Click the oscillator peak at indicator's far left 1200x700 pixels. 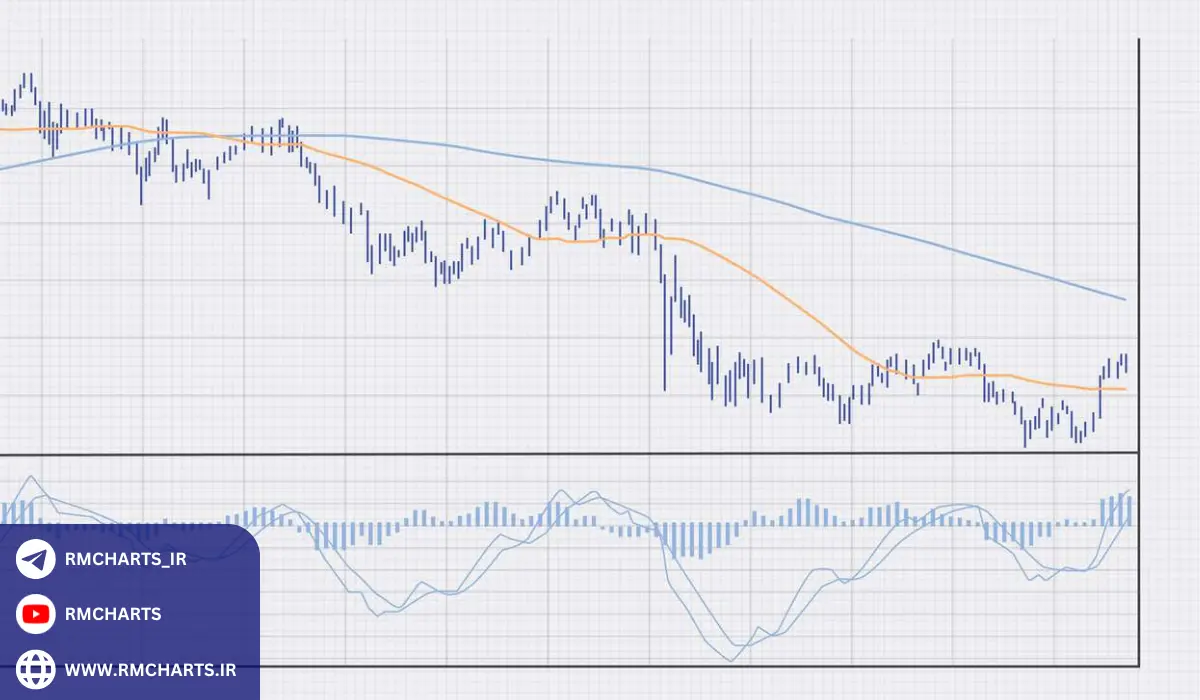click(33, 477)
